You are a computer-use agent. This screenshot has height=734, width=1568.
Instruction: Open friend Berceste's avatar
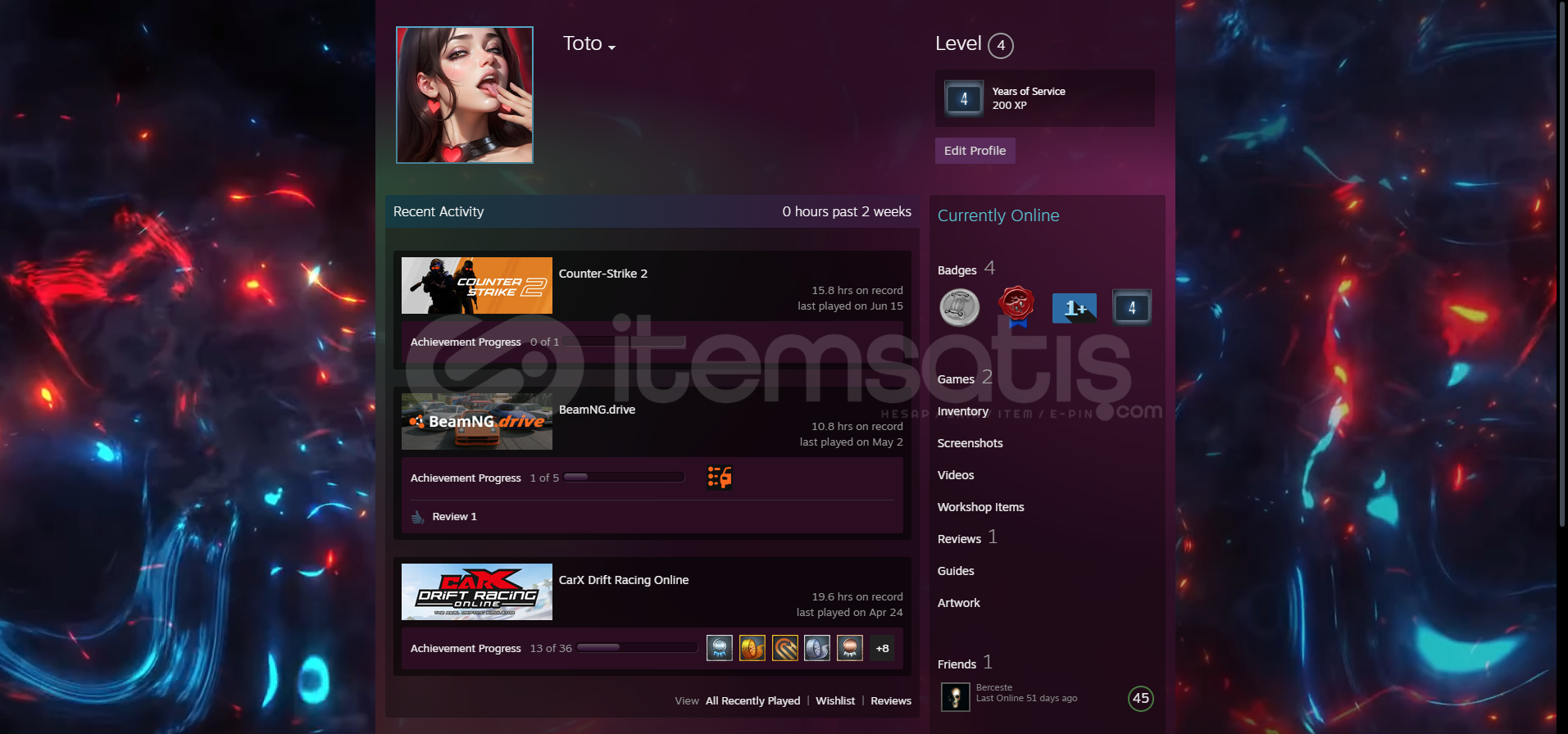point(955,697)
